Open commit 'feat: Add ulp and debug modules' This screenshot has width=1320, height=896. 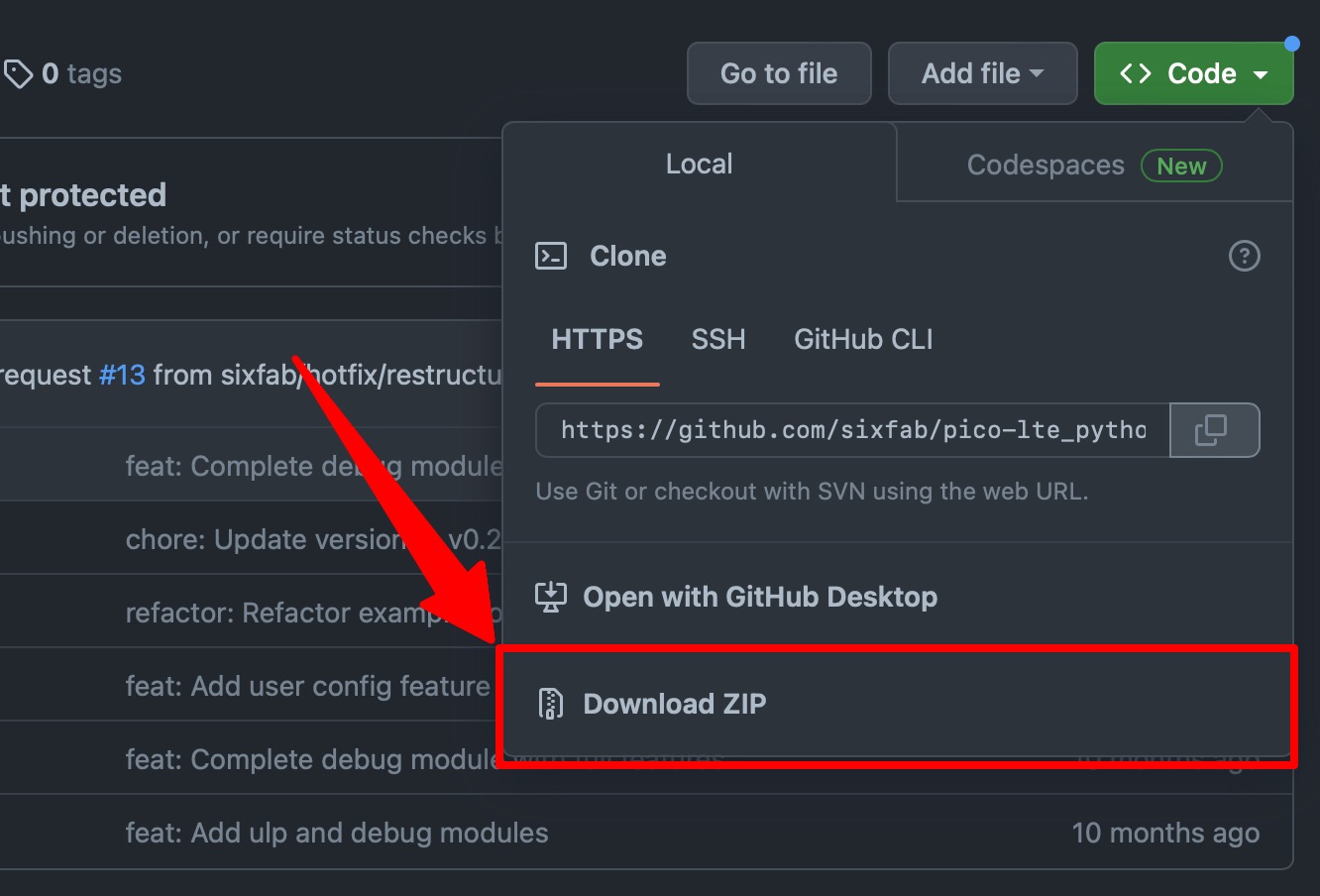(337, 833)
